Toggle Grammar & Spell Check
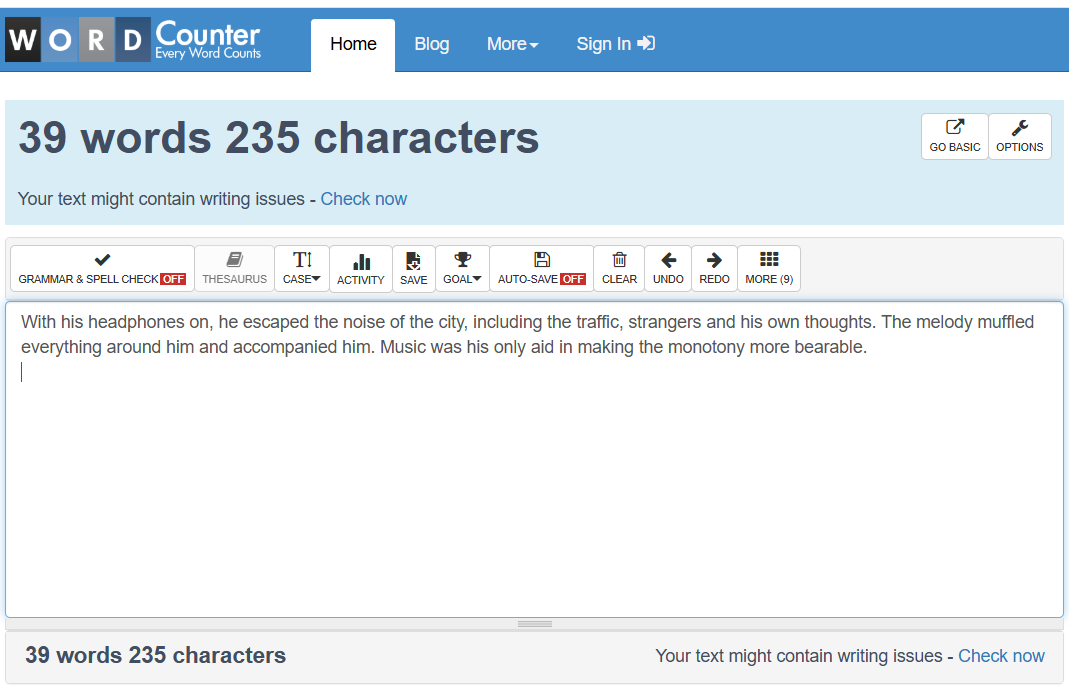Screen dimensions: 1069x687 (102, 269)
